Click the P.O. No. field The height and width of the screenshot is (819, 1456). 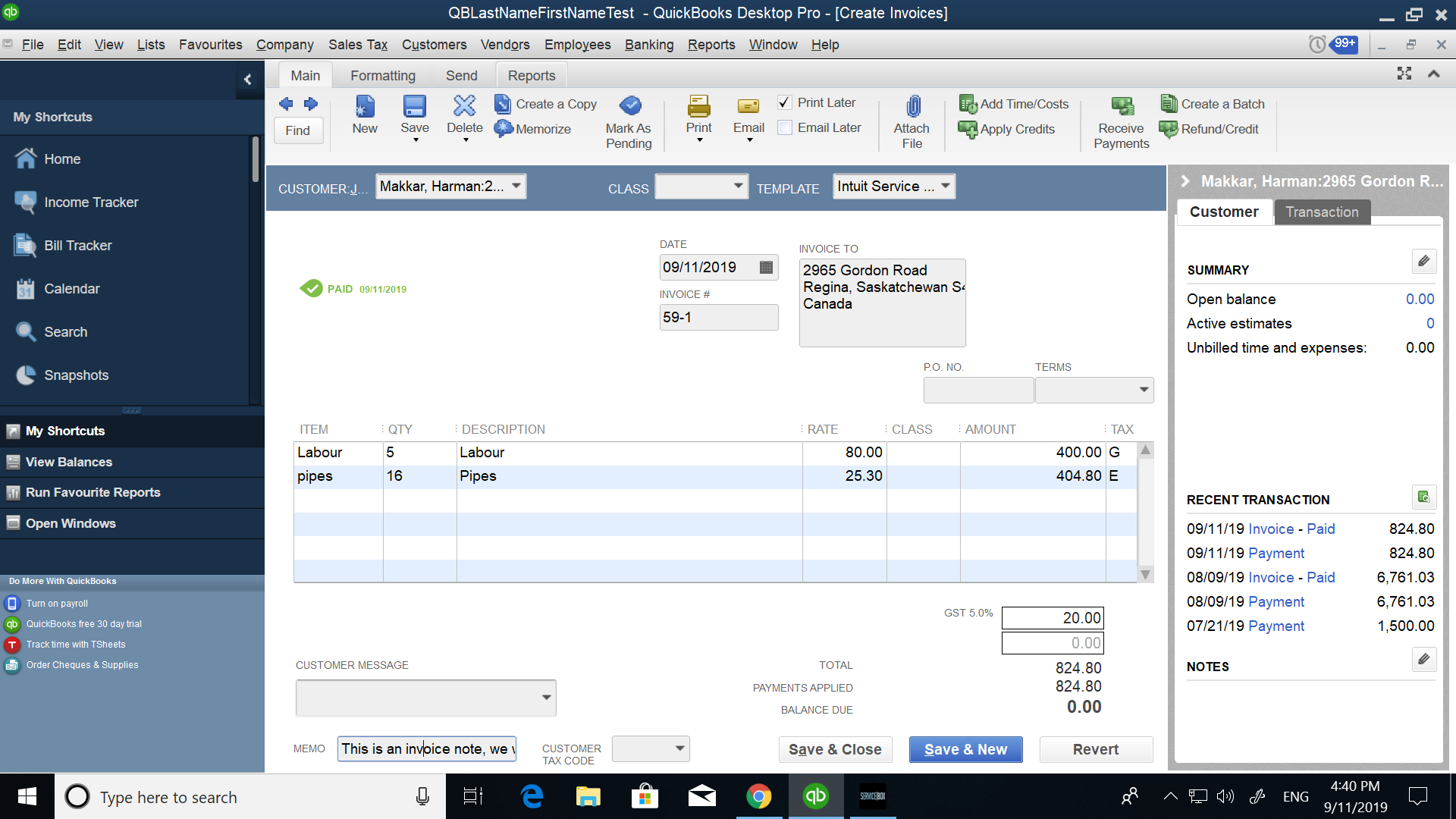click(978, 390)
